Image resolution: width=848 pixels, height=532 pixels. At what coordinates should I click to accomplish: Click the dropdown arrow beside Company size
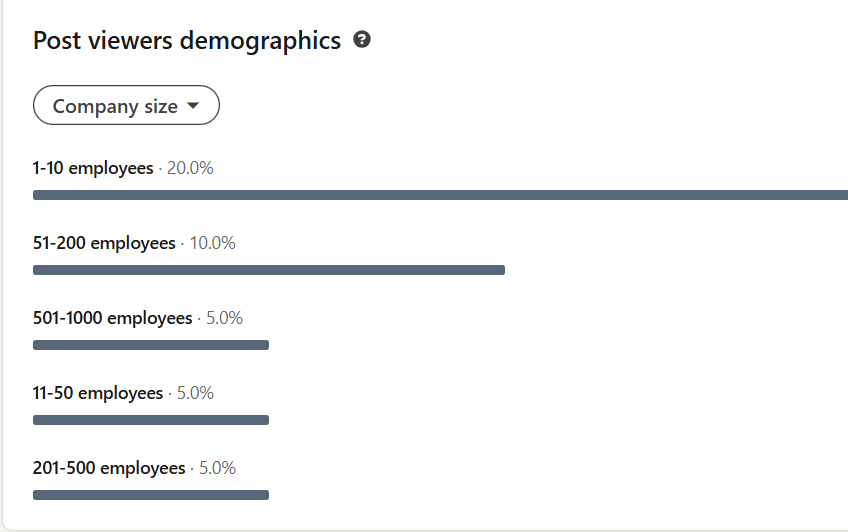pos(193,106)
